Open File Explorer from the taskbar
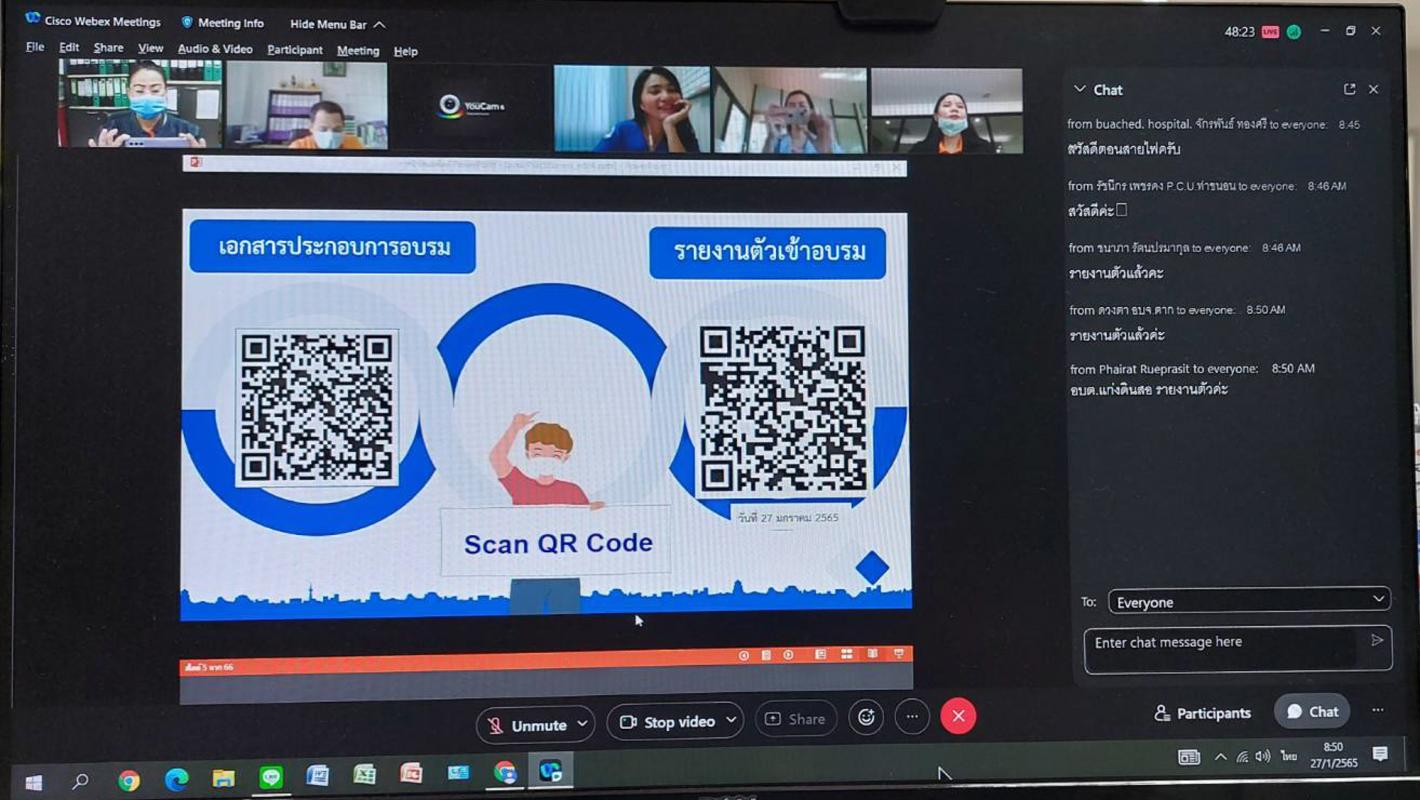The height and width of the screenshot is (800, 1420). 223,779
